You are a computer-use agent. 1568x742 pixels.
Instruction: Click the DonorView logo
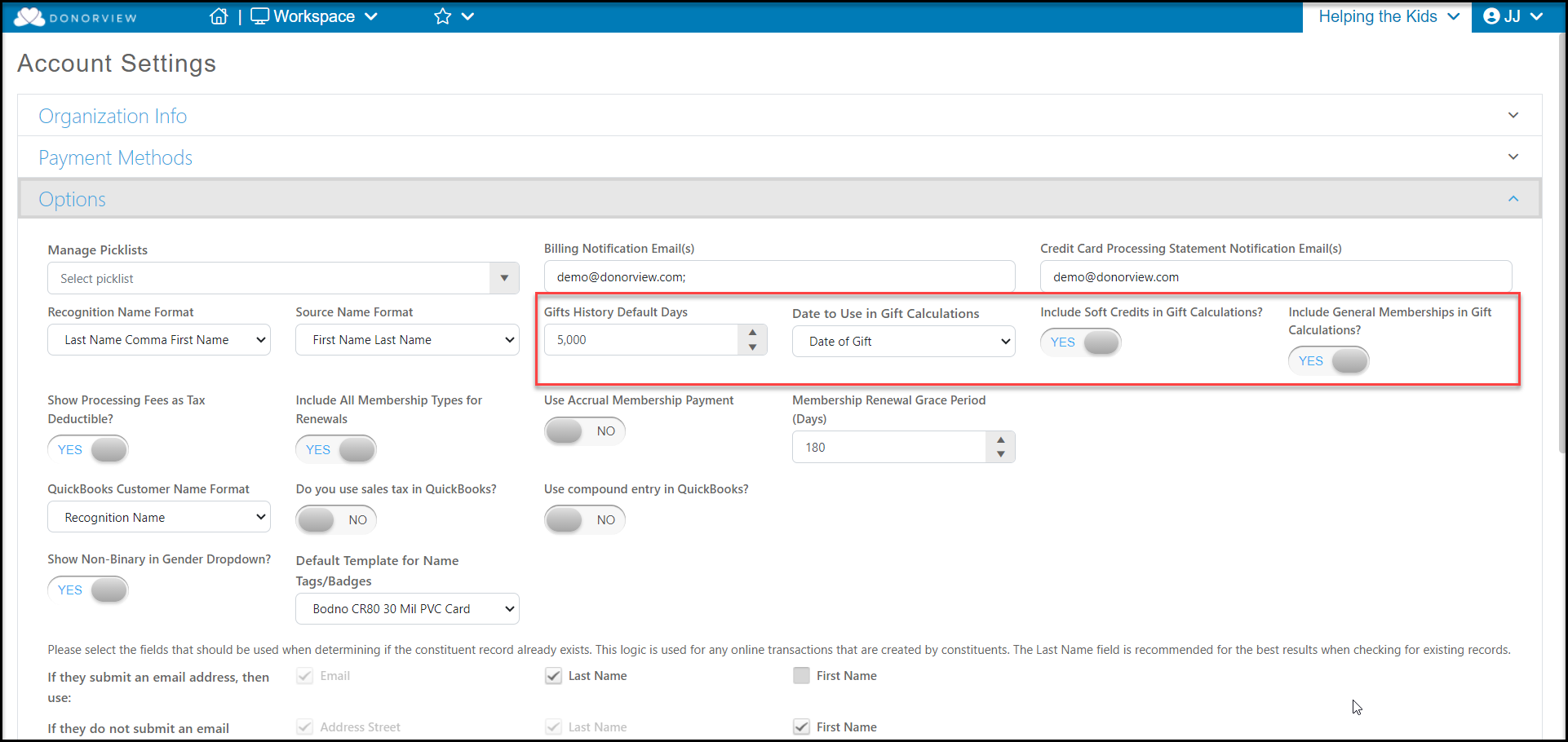(75, 17)
